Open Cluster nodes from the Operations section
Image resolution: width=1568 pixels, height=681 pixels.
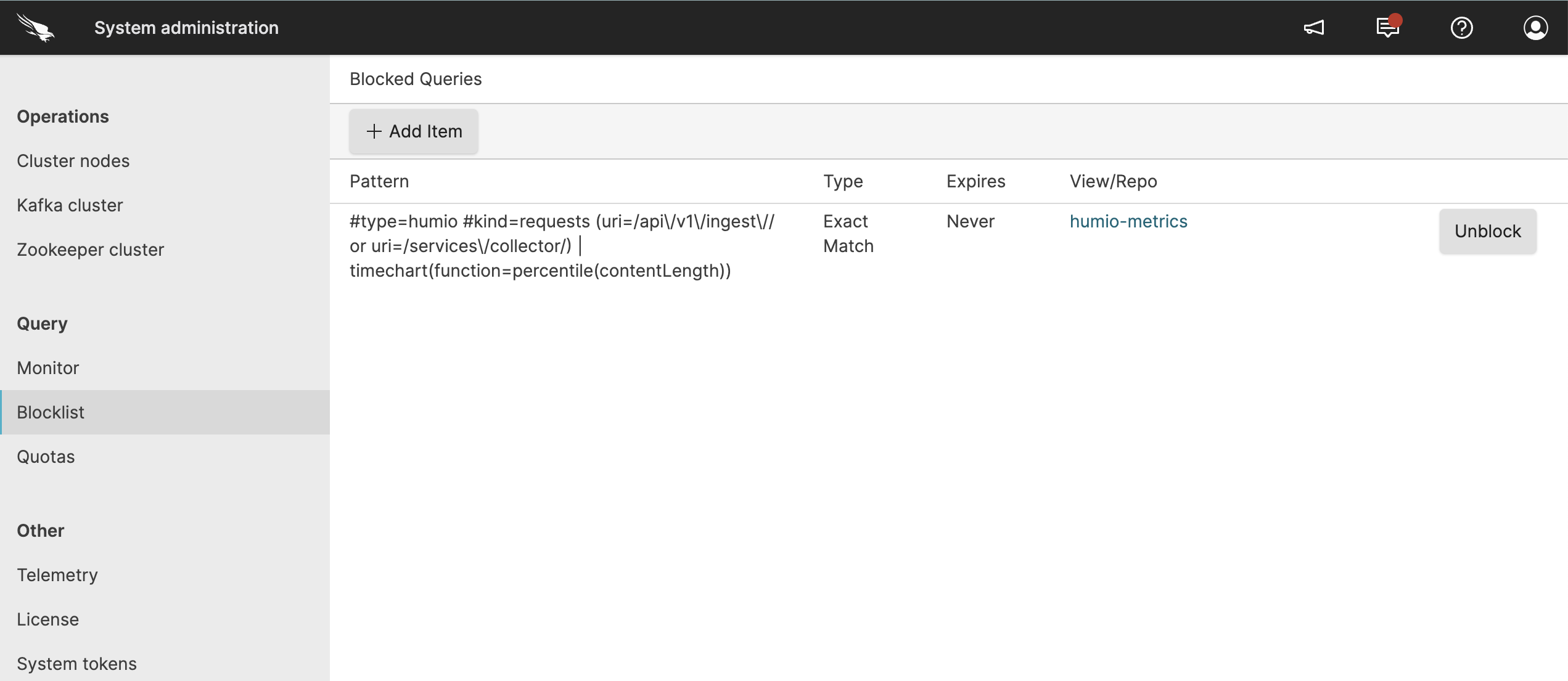73,160
